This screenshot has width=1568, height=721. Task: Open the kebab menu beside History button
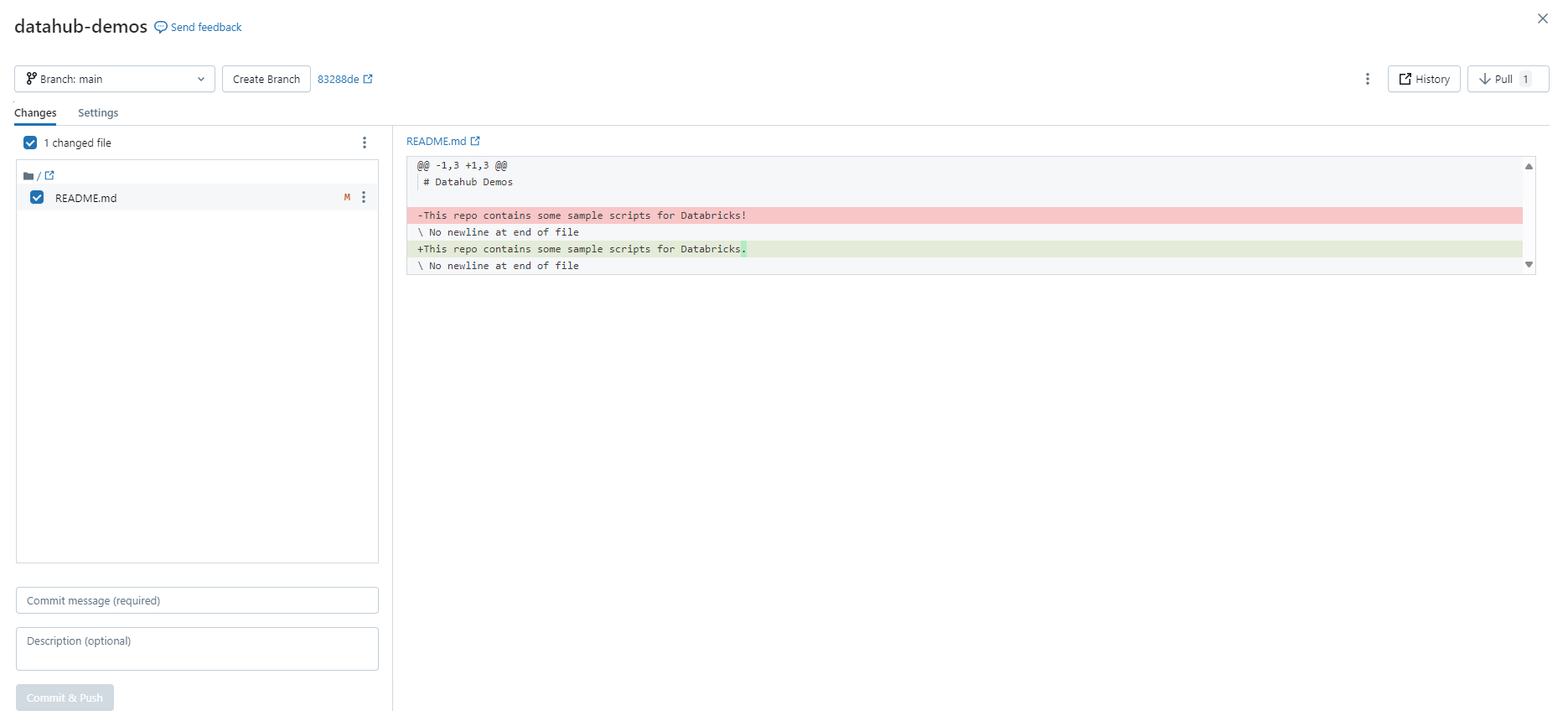1367,79
